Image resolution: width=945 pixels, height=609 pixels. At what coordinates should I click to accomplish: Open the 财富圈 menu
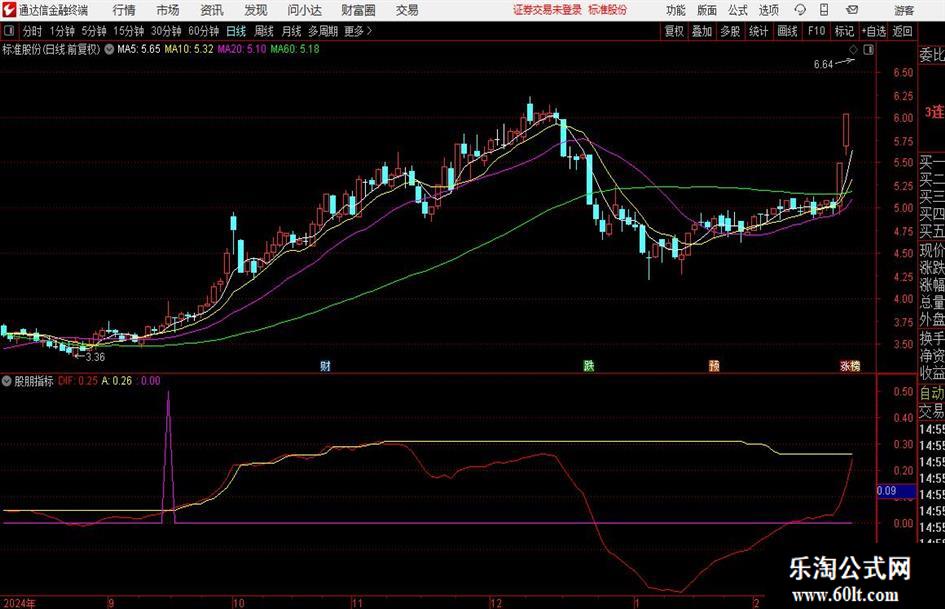click(358, 10)
